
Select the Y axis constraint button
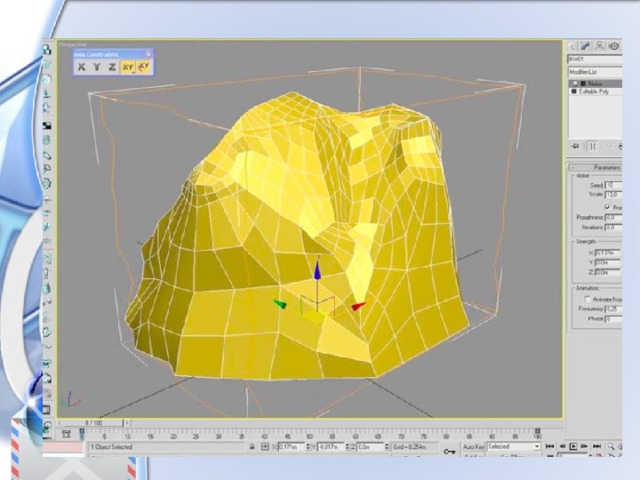tap(97, 67)
